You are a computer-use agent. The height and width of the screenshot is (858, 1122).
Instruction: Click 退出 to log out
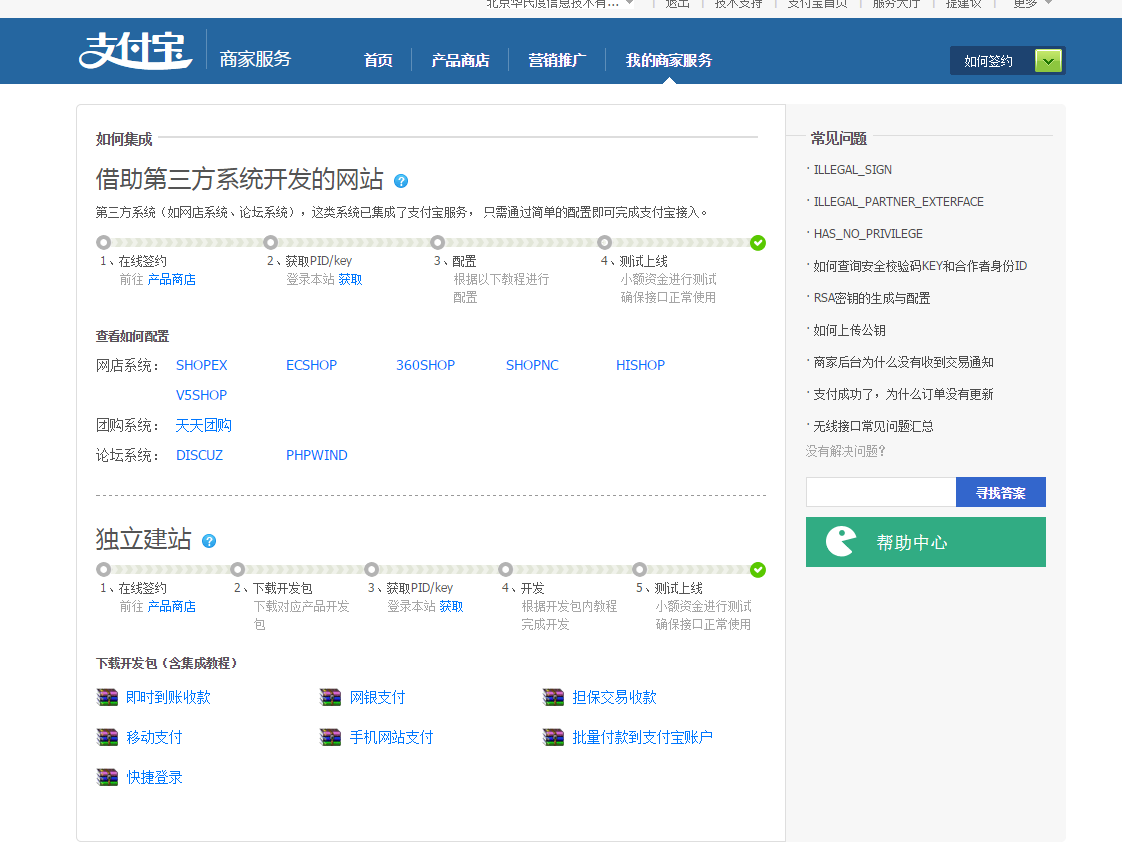click(x=677, y=4)
